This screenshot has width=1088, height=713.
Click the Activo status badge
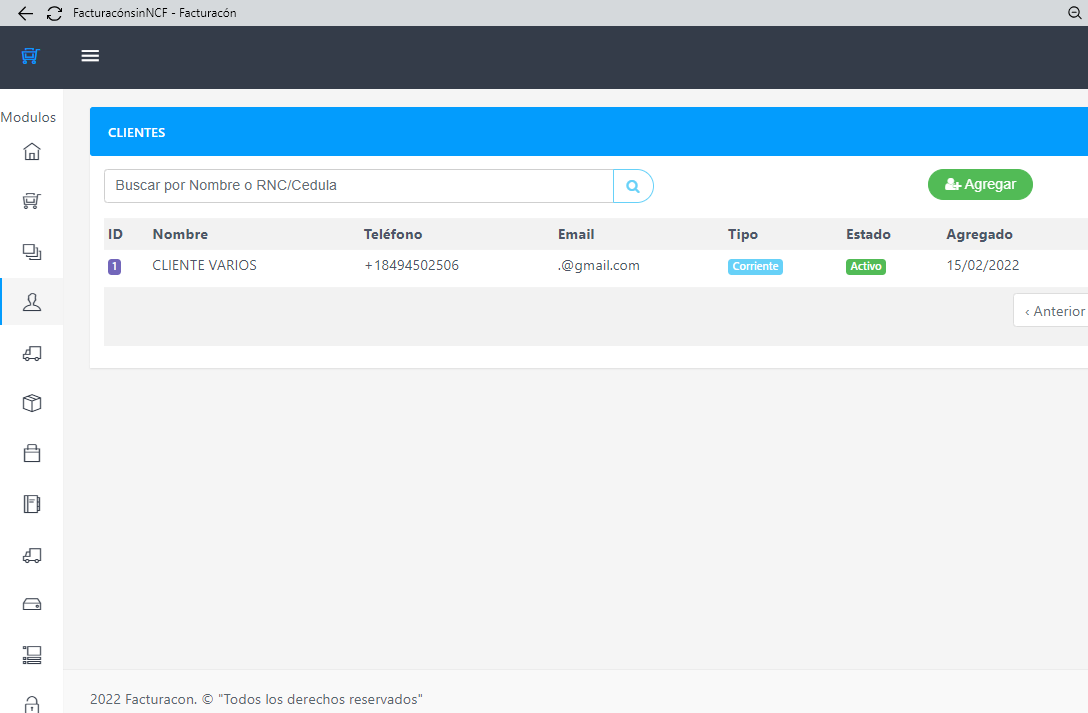[x=865, y=266]
